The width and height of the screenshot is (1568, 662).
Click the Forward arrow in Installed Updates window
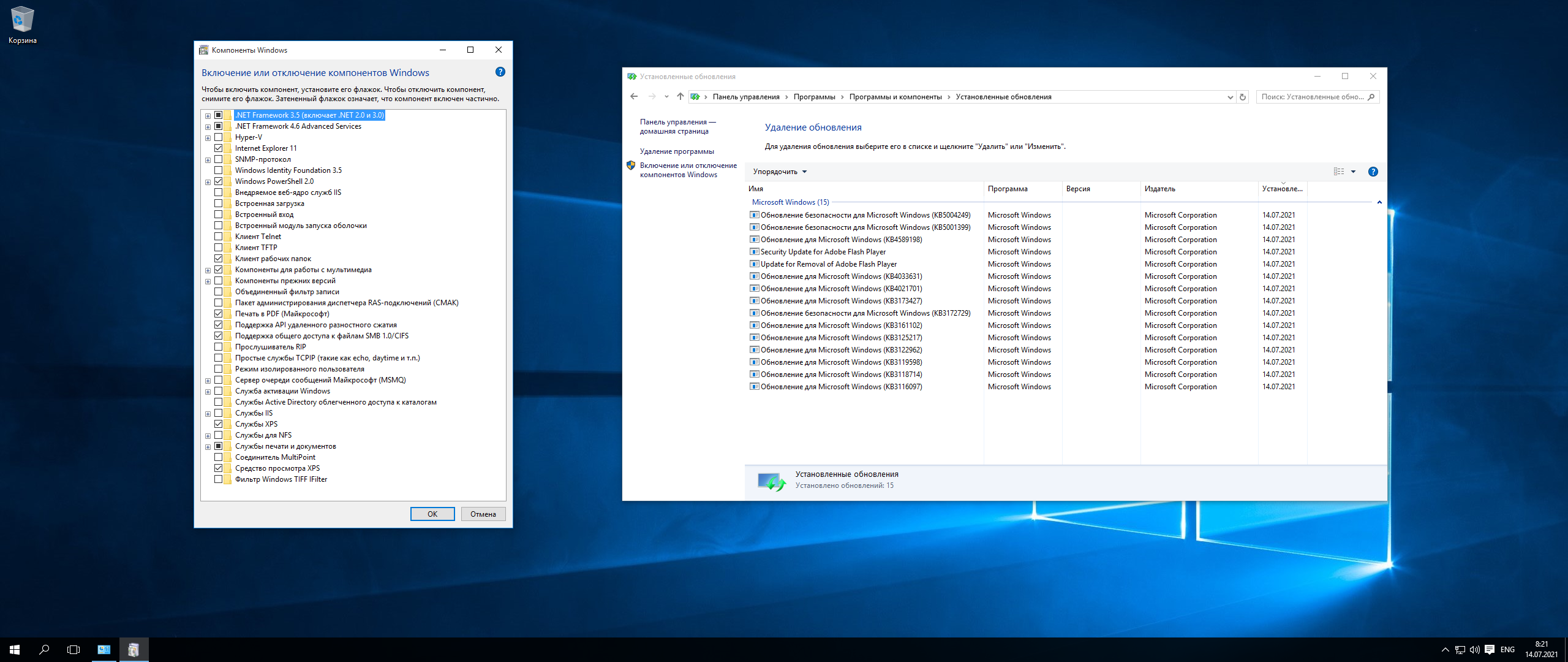(652, 97)
